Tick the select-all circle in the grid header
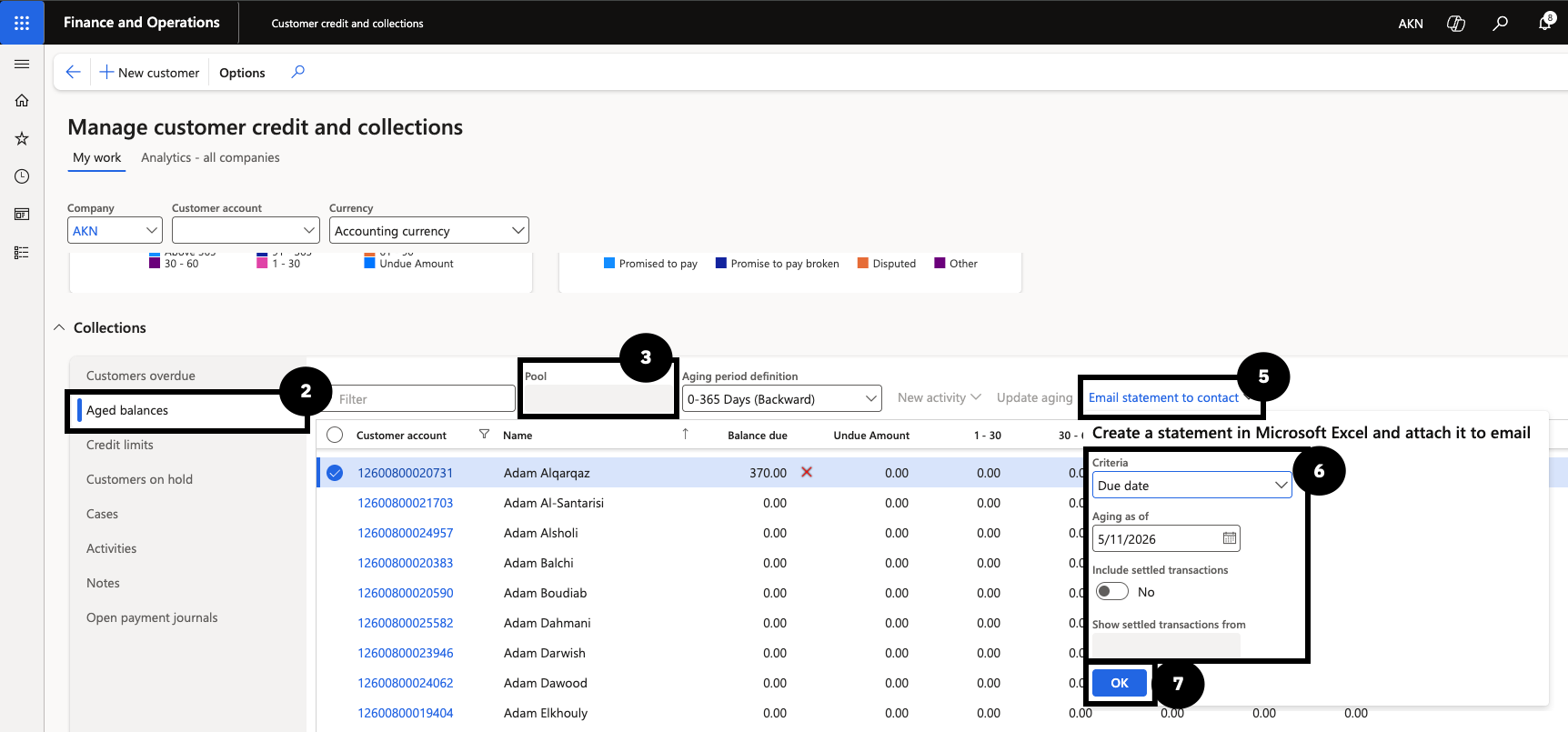The image size is (1568, 732). pos(335,435)
